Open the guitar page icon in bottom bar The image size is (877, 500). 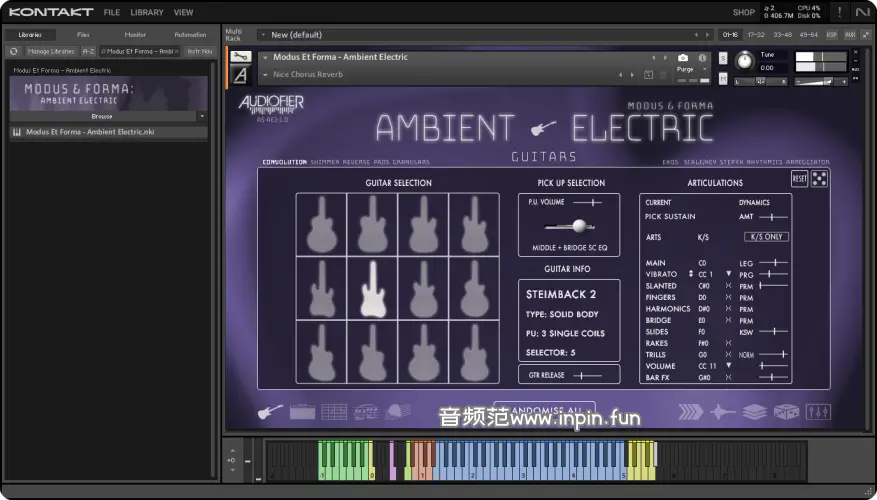(x=270, y=412)
